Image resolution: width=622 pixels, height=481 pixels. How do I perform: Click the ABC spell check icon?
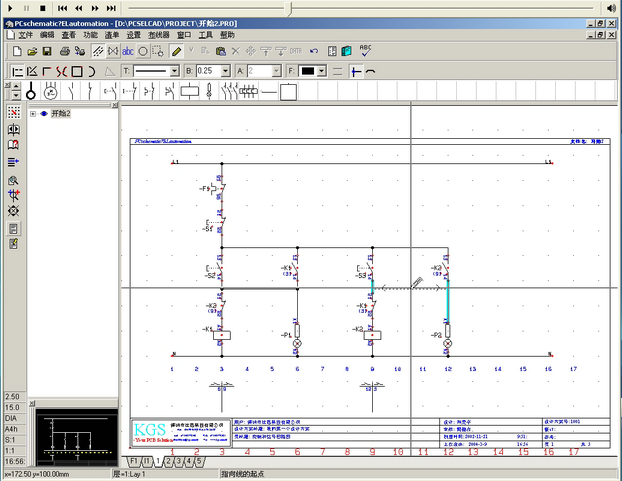click(366, 49)
